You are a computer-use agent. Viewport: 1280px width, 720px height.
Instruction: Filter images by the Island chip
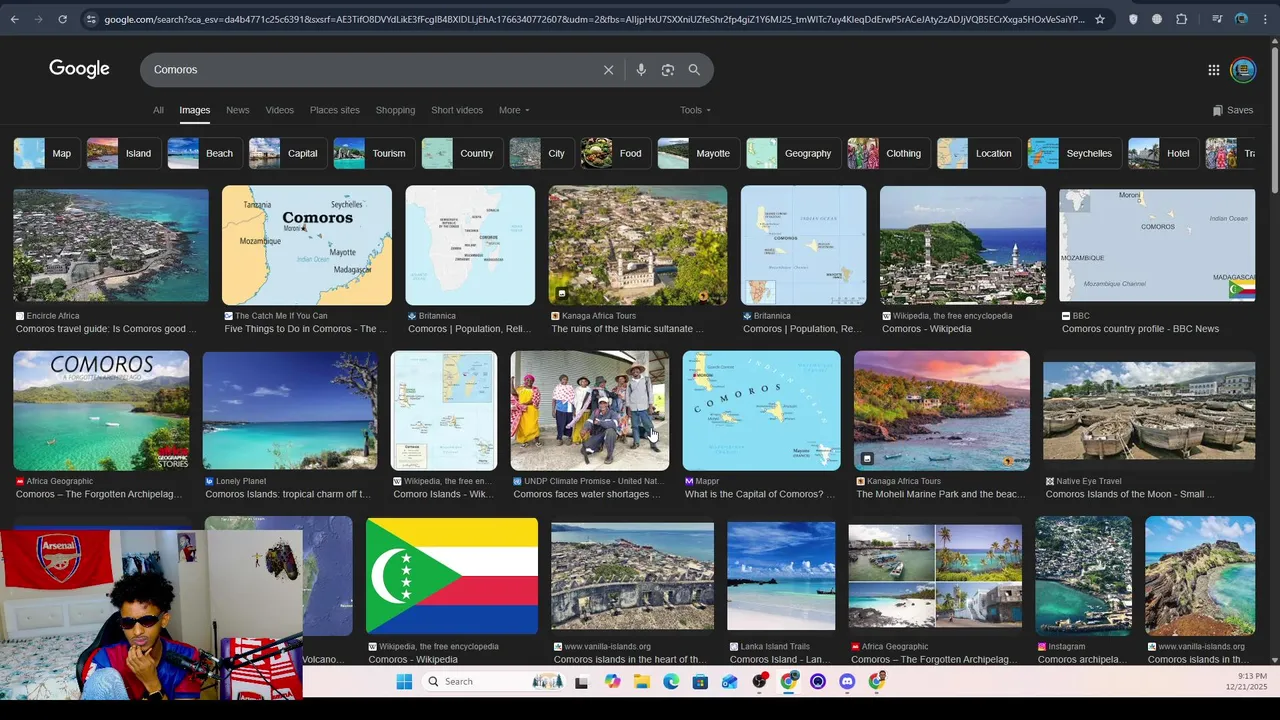point(124,153)
